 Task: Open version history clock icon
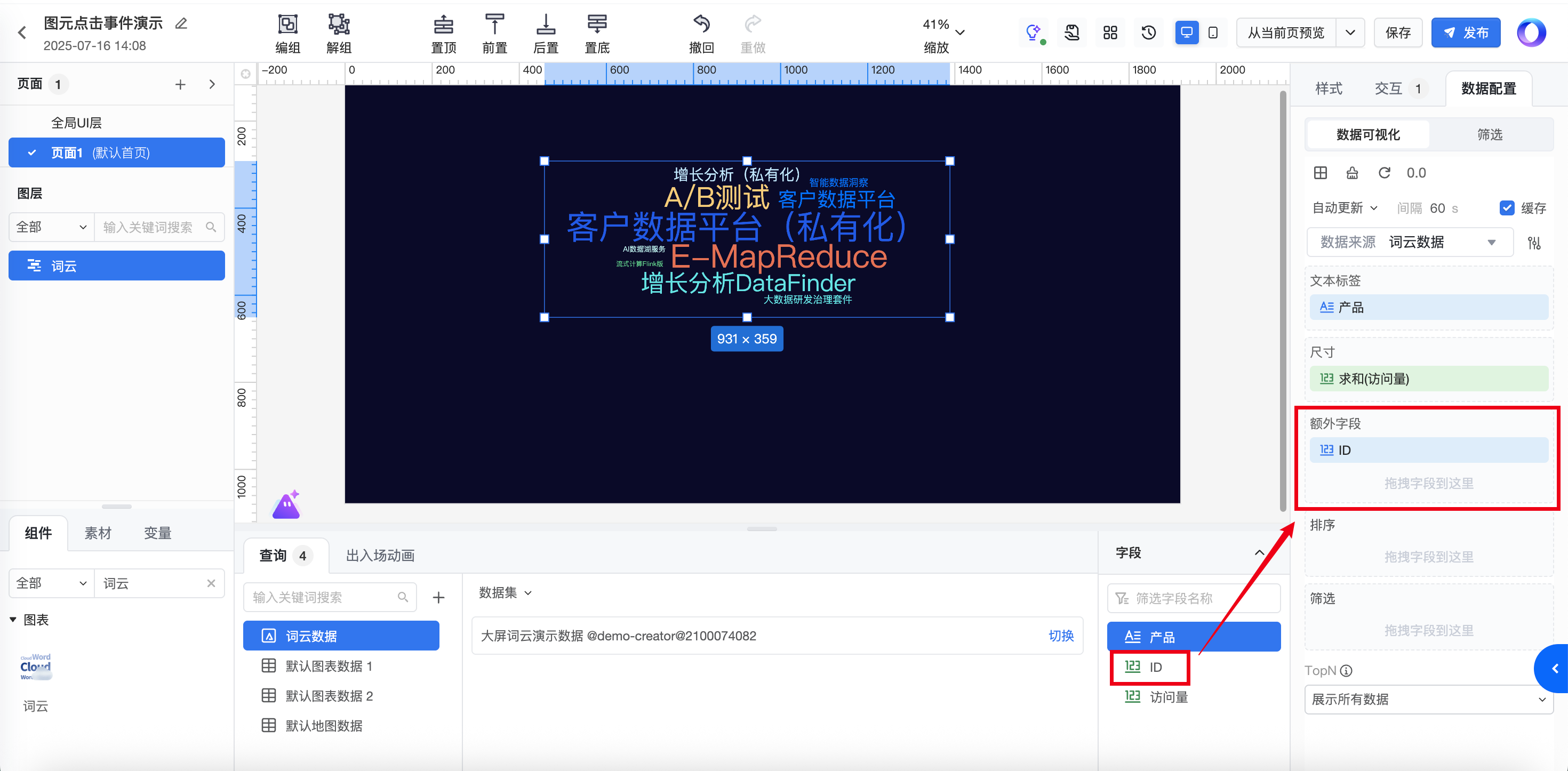[x=1149, y=33]
